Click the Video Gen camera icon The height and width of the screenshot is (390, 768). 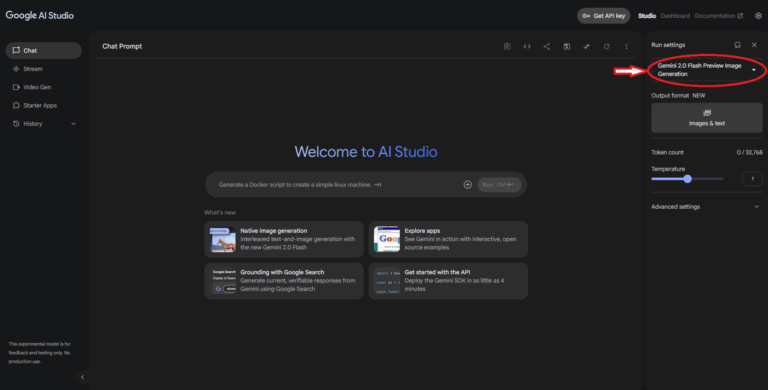coord(16,87)
